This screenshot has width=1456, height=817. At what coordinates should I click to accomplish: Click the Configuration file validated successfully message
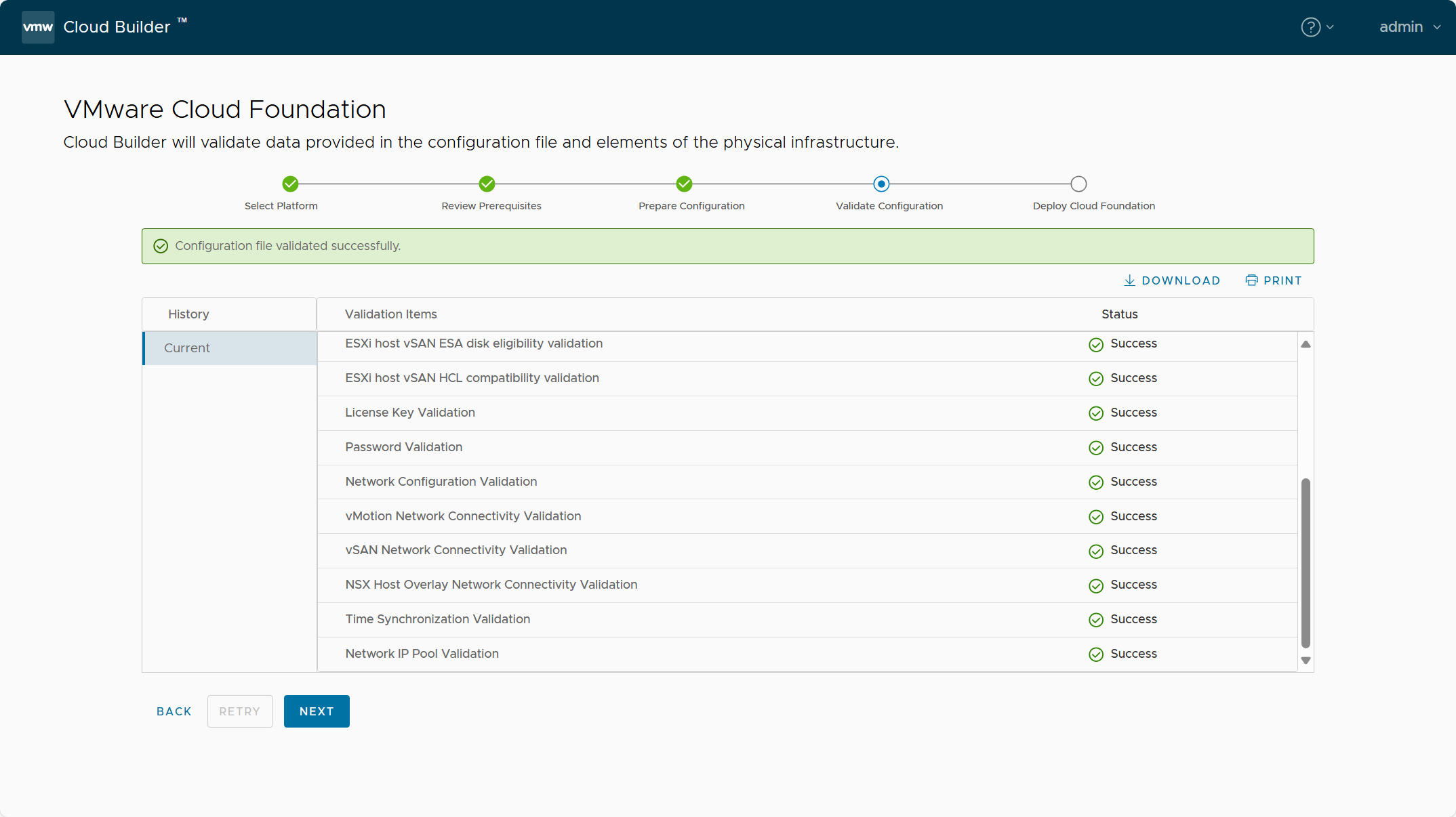[x=287, y=246]
